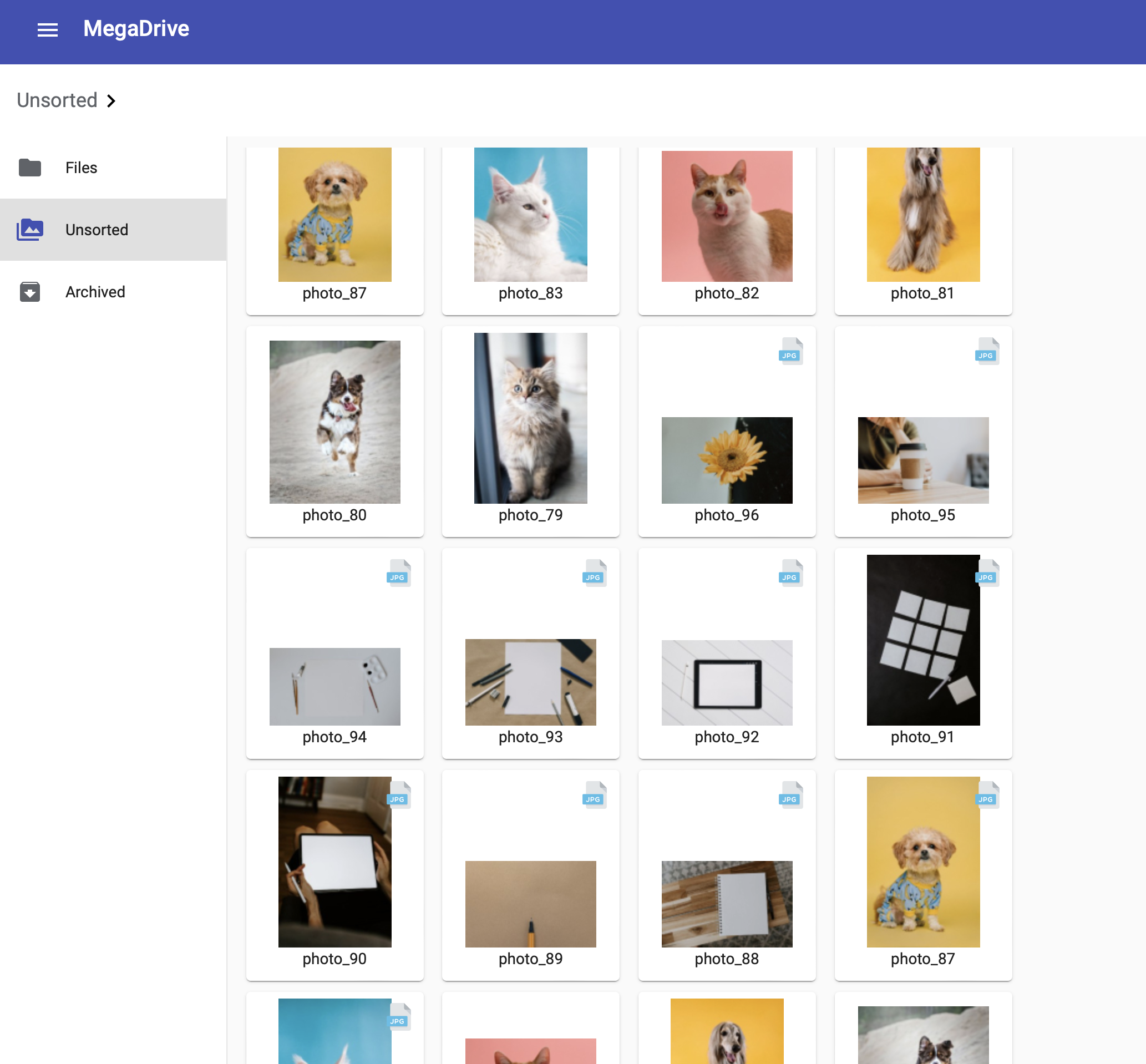Viewport: 1146px width, 1064px height.
Task: Click the Files folder icon
Action: pos(30,168)
